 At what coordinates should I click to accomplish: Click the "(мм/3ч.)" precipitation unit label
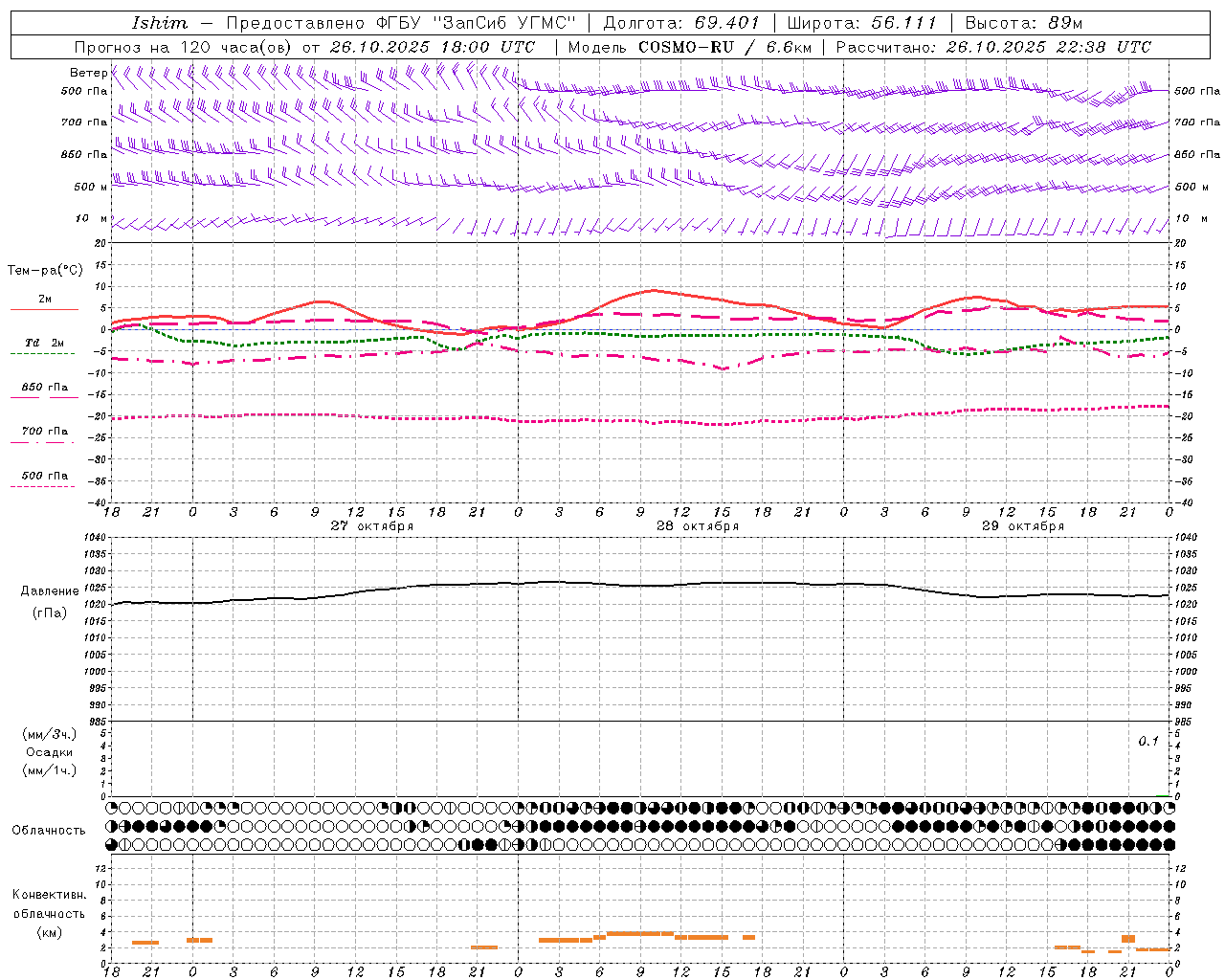pyautogui.click(x=49, y=734)
